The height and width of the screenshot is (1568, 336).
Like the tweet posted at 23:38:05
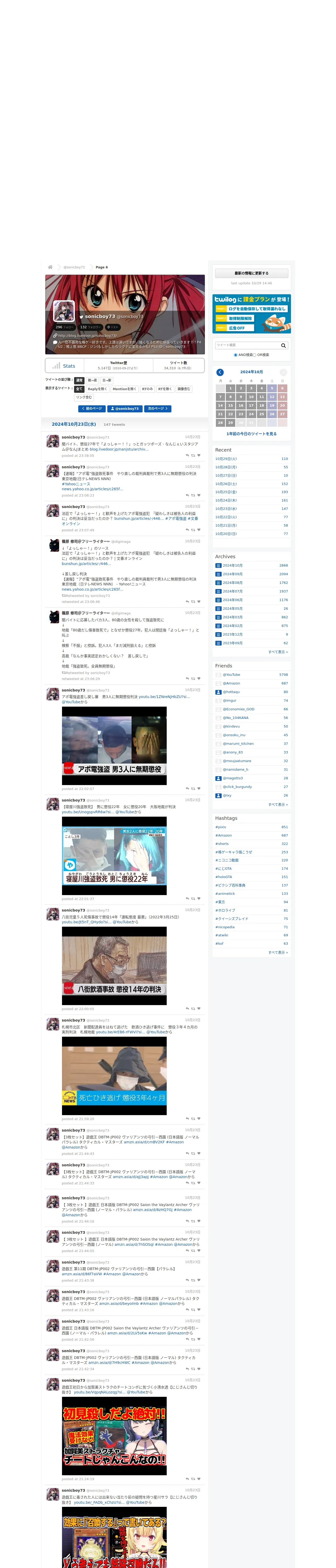(x=199, y=455)
